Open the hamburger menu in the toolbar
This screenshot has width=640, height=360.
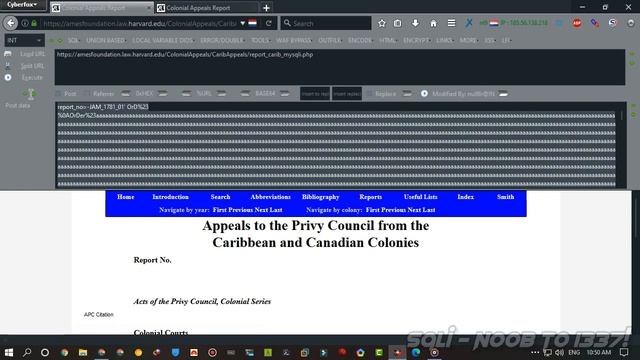pyautogui.click(x=451, y=23)
